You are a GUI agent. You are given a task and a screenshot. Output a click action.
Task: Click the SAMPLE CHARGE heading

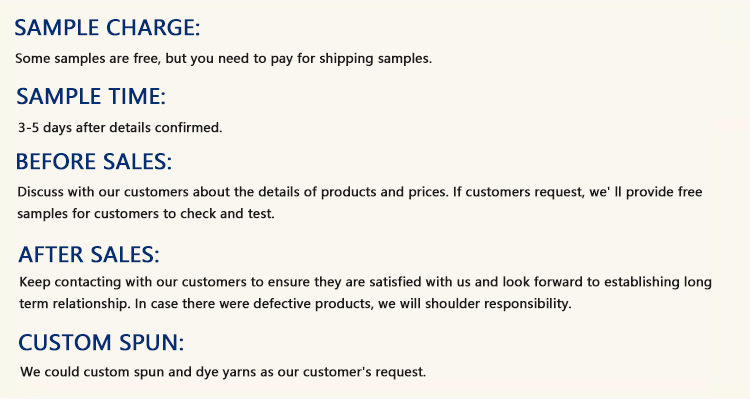pyautogui.click(x=114, y=26)
